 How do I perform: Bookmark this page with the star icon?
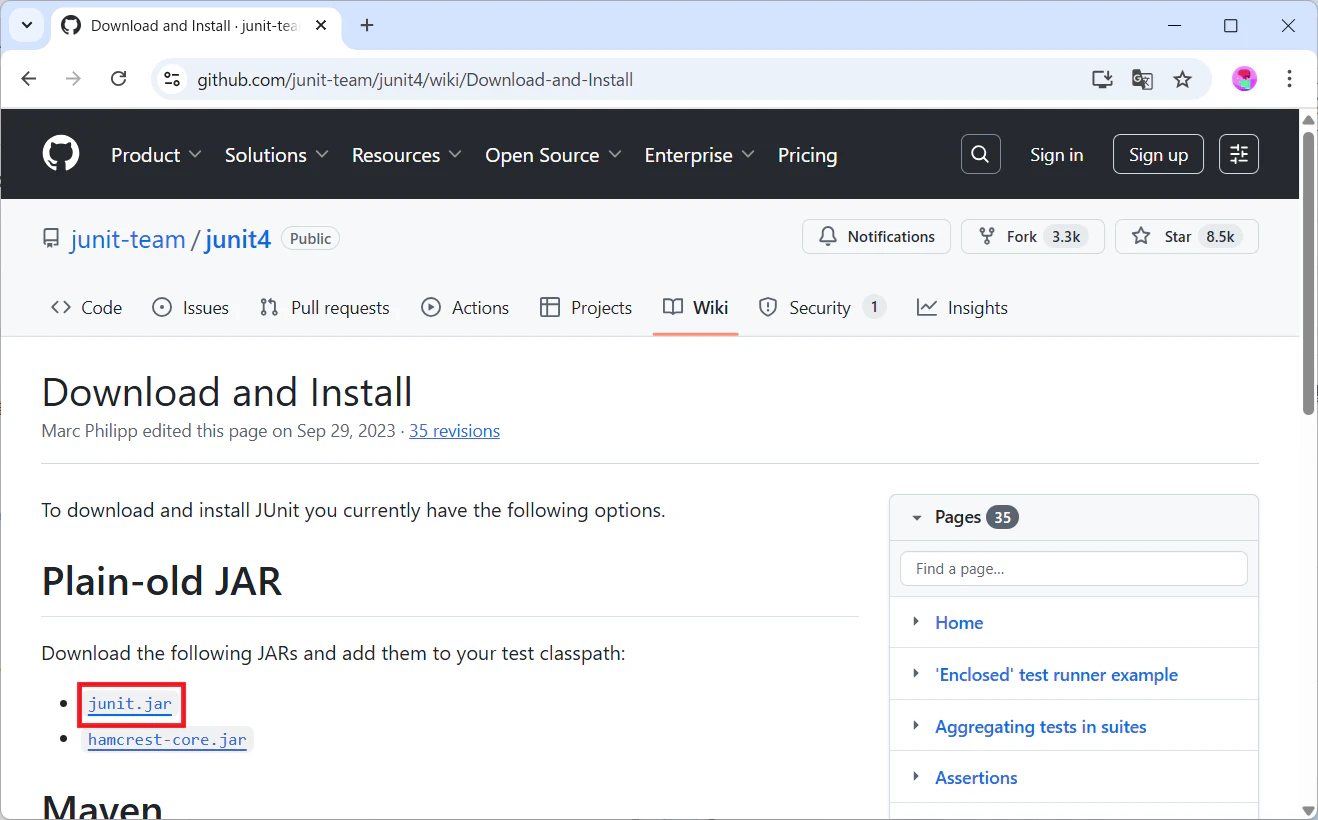pos(1182,79)
